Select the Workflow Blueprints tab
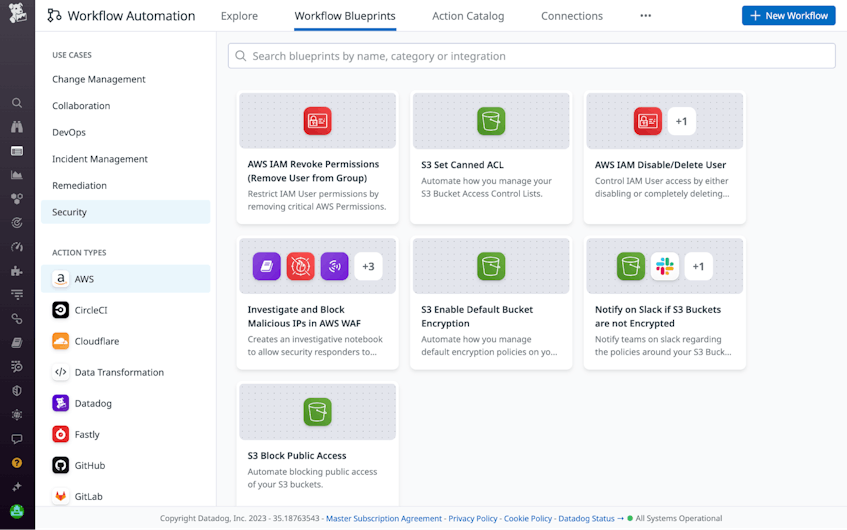 tap(345, 16)
